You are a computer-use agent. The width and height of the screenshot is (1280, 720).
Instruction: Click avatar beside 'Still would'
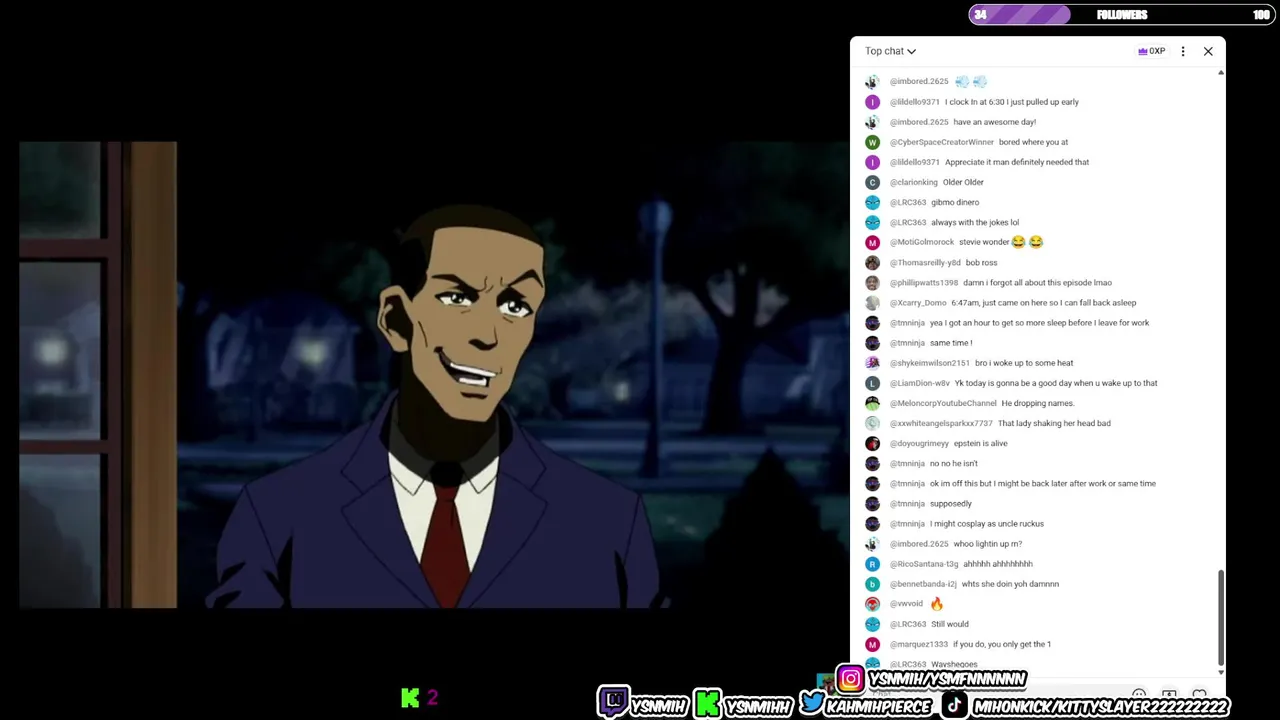pos(872,624)
